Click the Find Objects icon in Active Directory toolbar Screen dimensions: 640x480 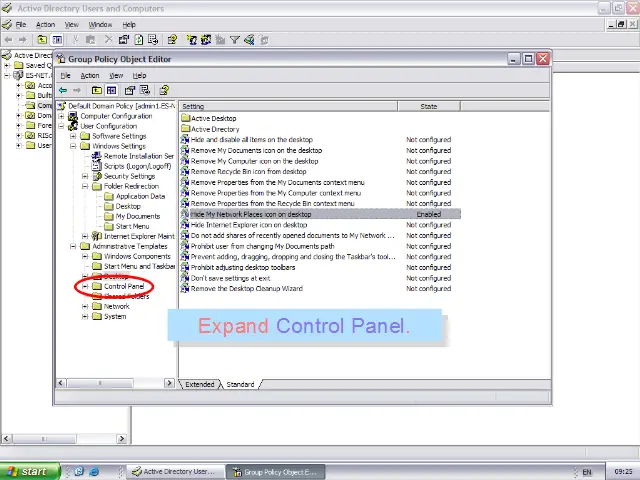(249, 40)
